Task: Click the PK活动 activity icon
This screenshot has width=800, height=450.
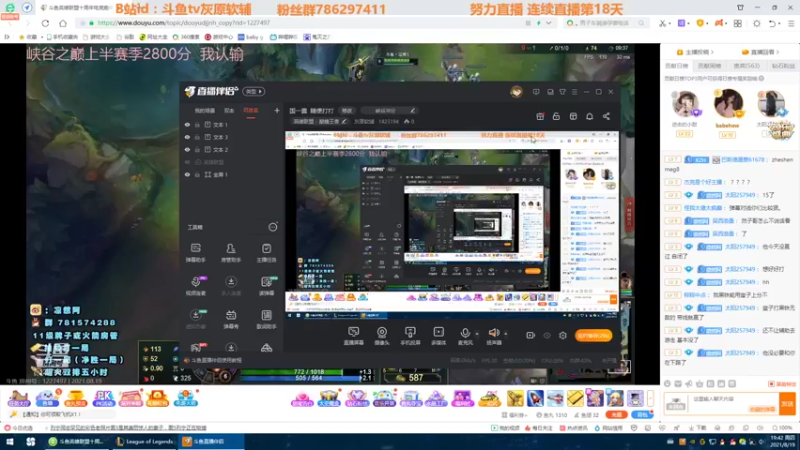Action: (104, 398)
